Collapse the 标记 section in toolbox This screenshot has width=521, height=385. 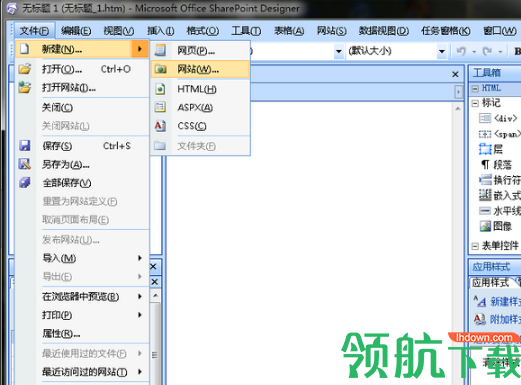[475, 103]
